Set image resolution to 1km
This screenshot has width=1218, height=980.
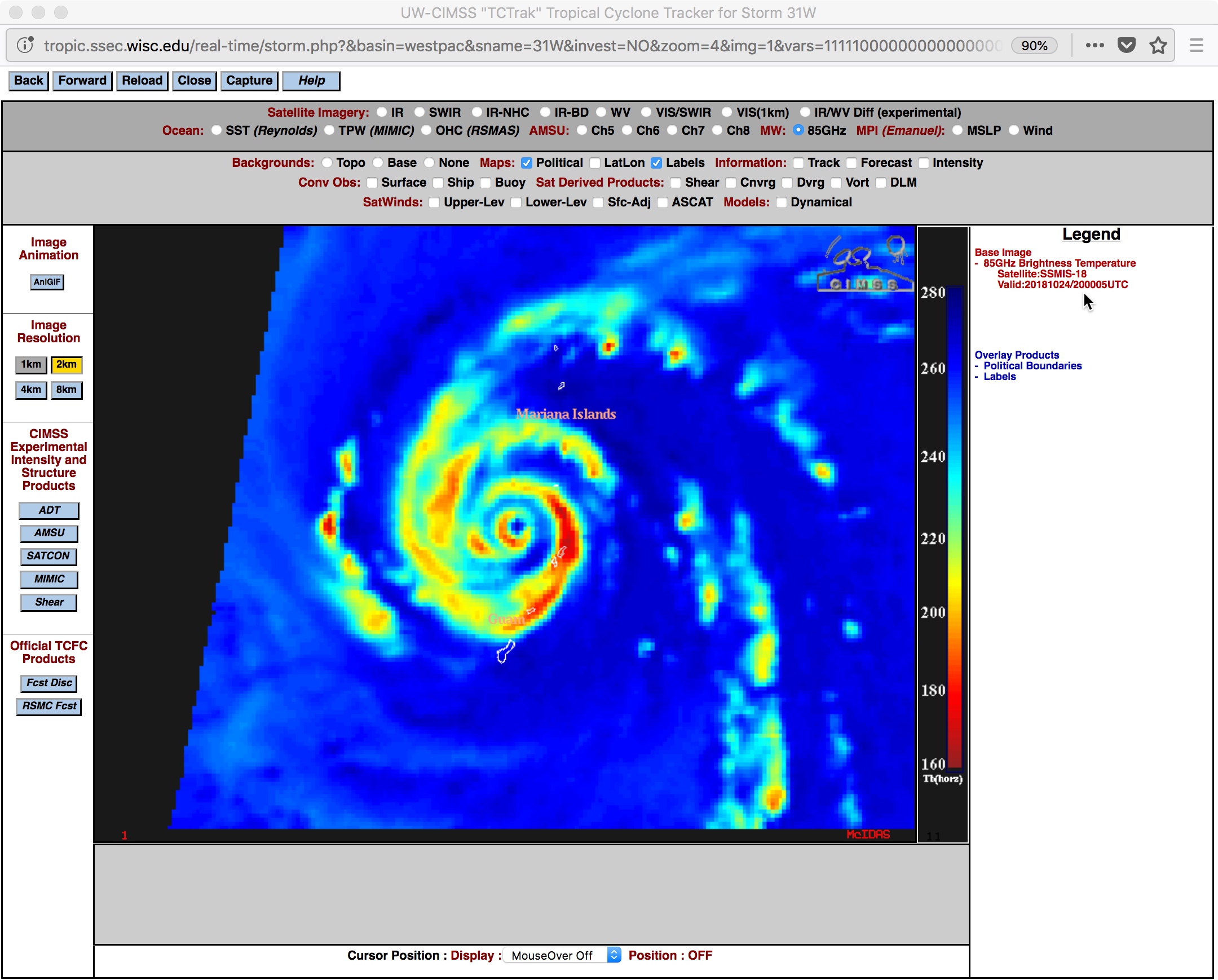(x=31, y=364)
